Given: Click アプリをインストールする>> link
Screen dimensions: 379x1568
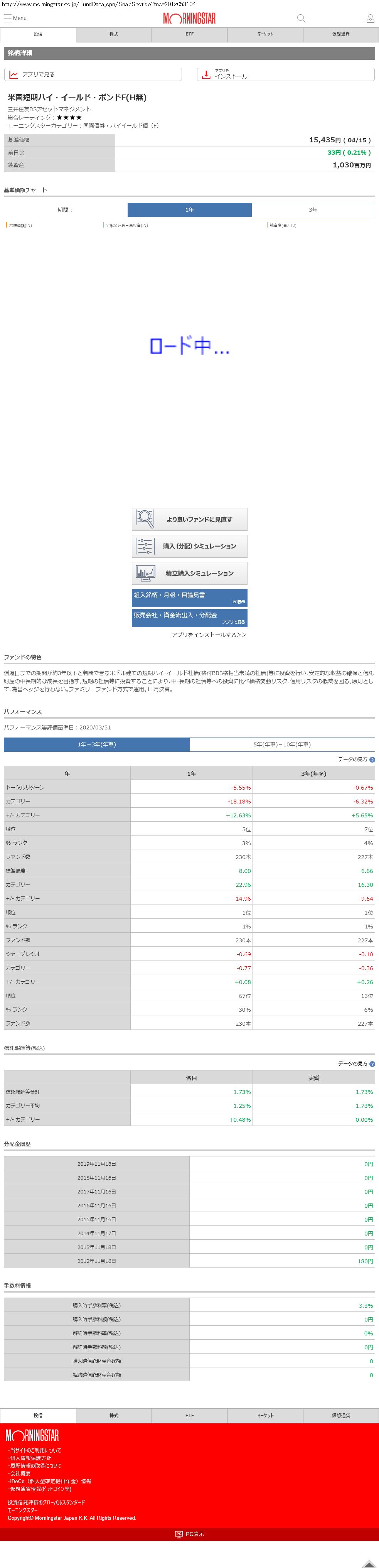Looking at the screenshot, I should point(209,635).
